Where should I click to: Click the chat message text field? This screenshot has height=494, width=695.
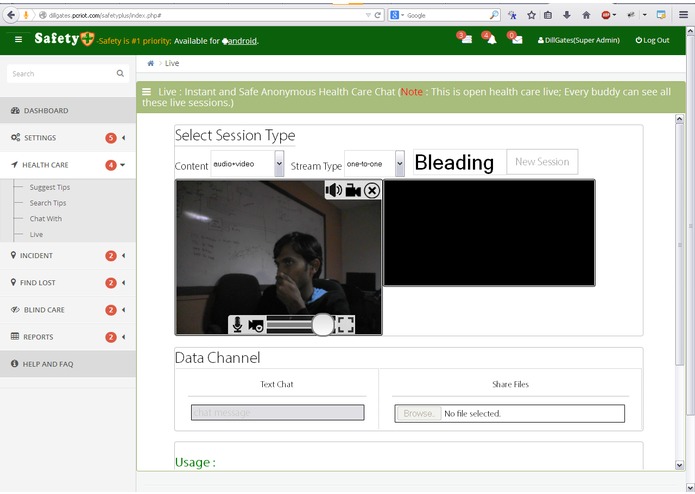point(278,412)
